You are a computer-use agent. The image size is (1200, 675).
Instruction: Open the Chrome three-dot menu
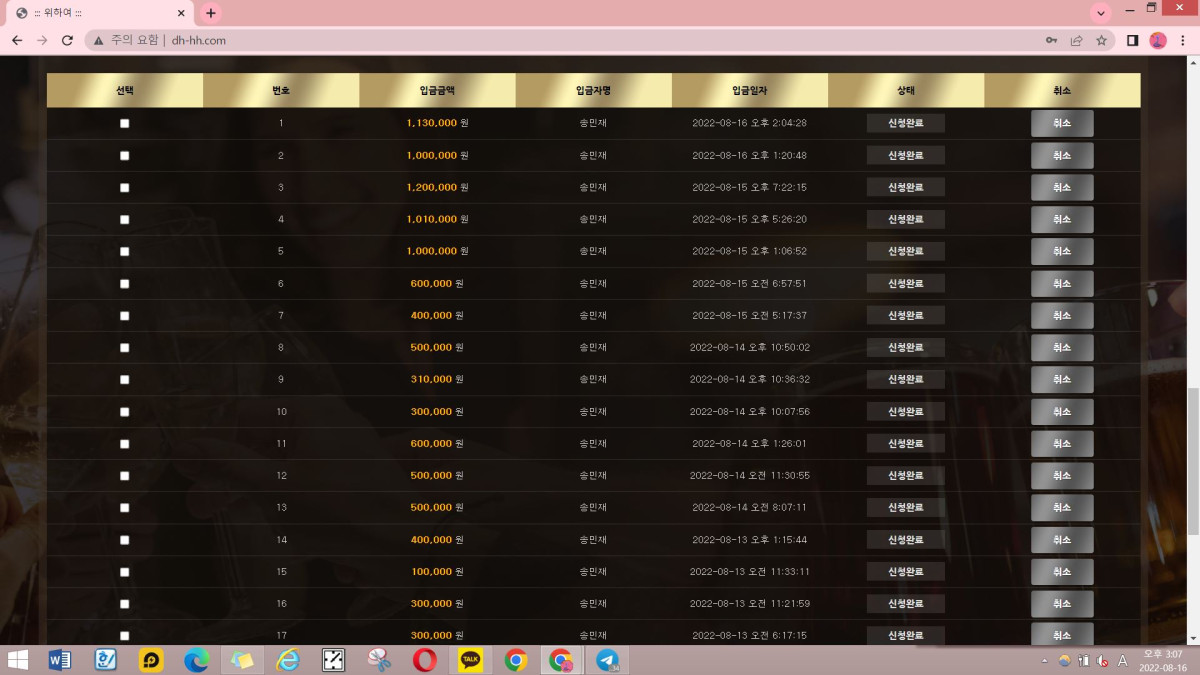point(1183,40)
